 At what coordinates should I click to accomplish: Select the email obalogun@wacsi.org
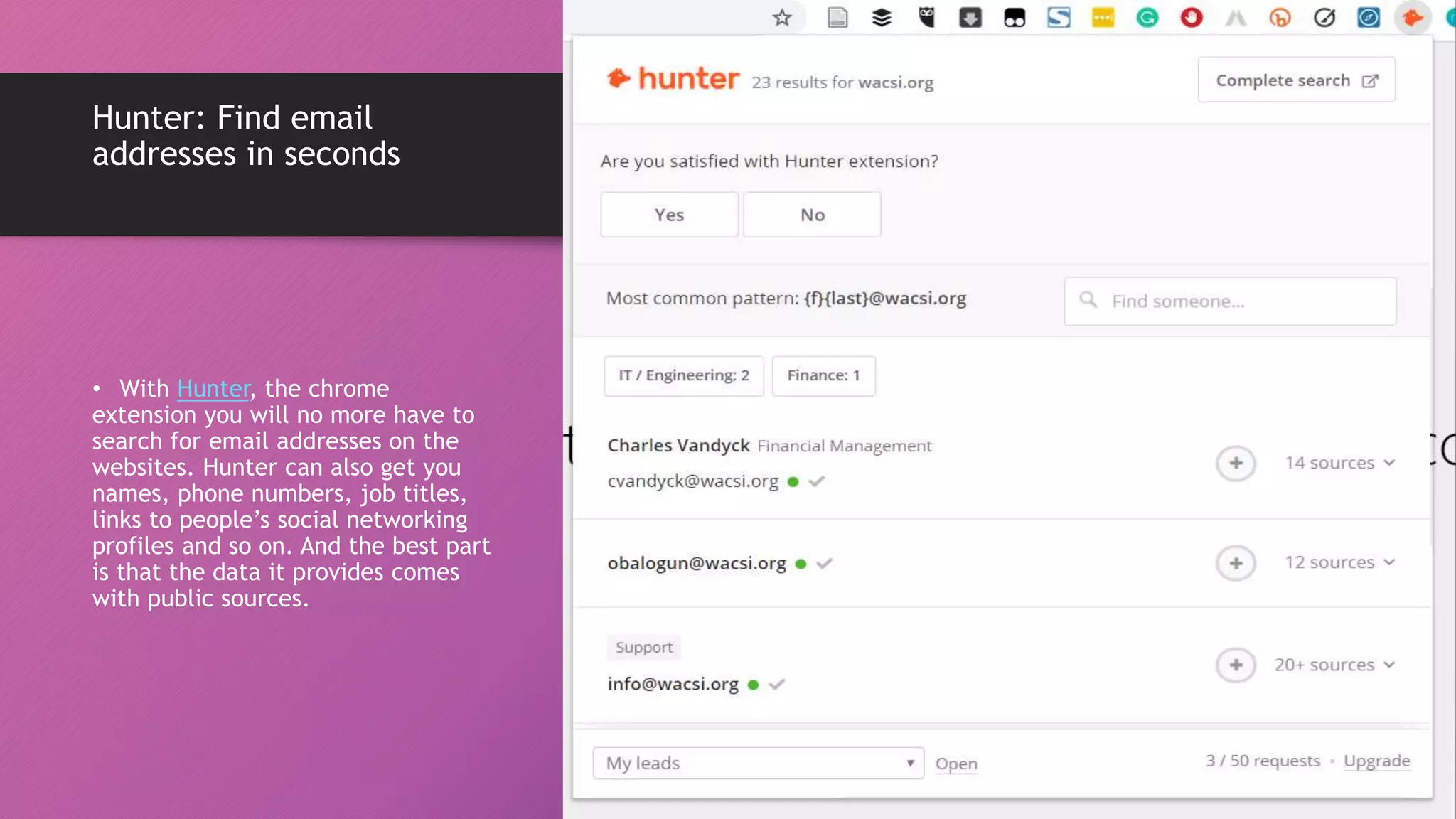697,563
